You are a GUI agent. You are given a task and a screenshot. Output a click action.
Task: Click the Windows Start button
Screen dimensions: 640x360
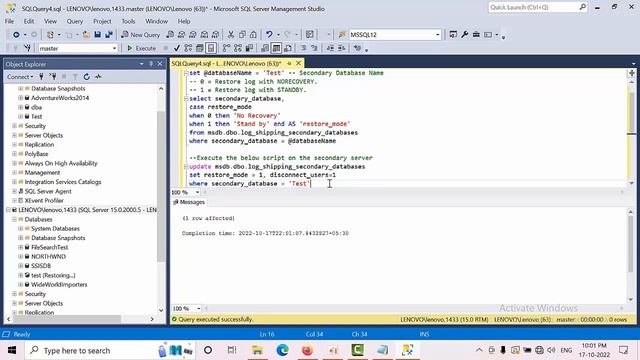tap(12, 350)
